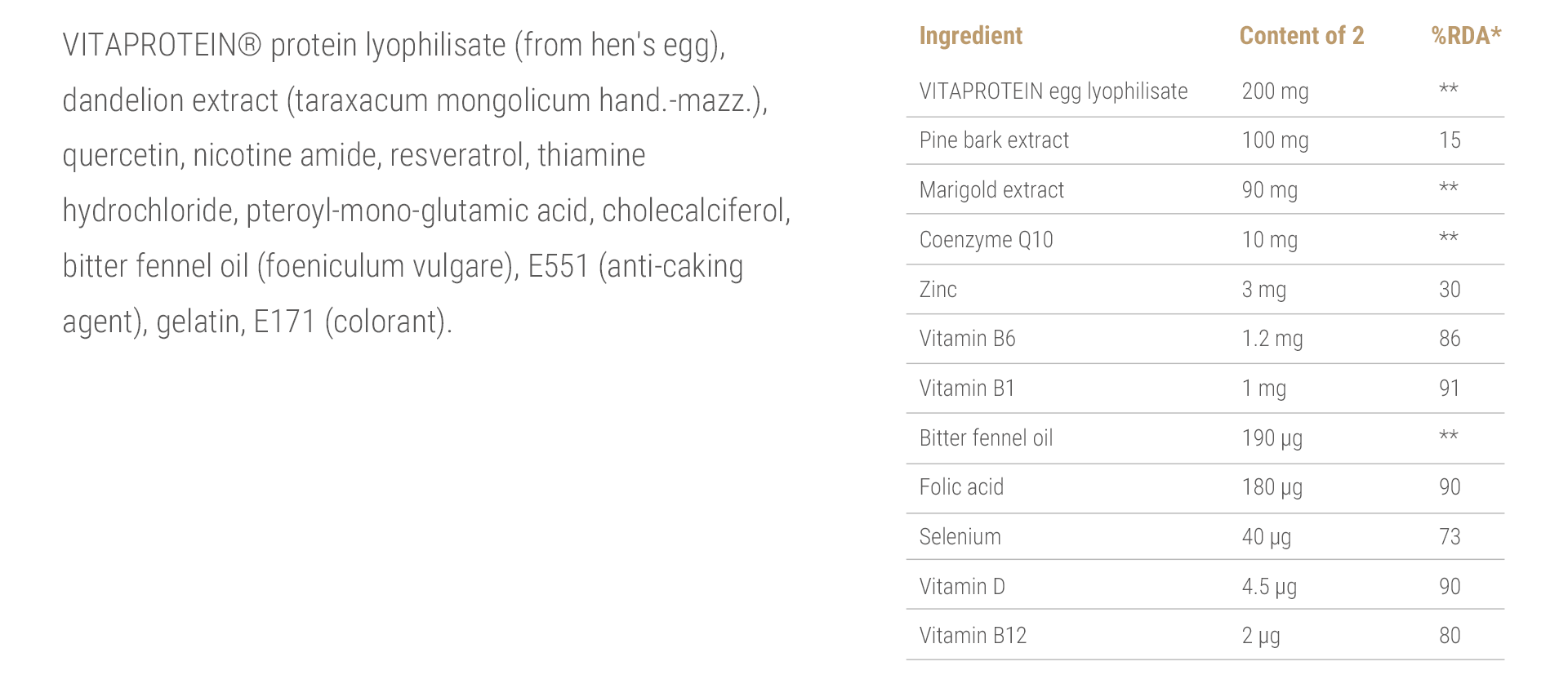Click the Vitamin B12 row label
Viewport: 1568px width, 697px height.
click(973, 636)
